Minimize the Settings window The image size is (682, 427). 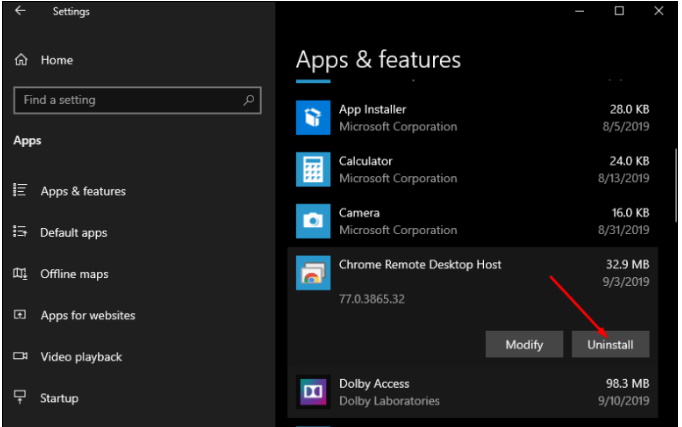pos(579,11)
